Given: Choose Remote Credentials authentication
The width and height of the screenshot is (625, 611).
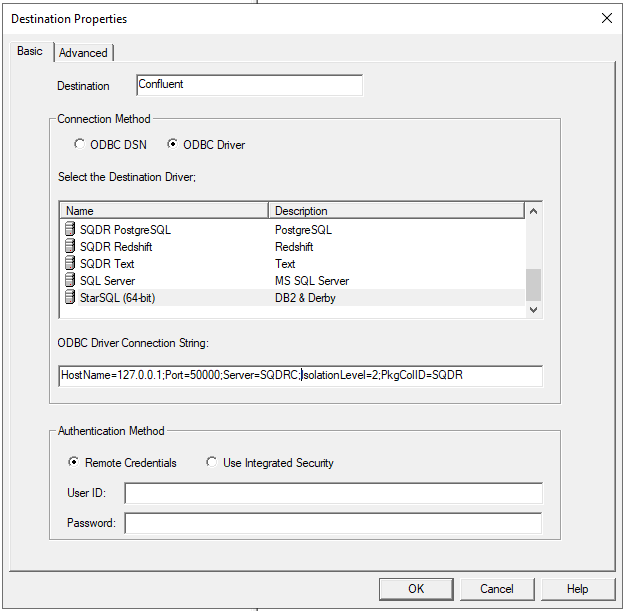Looking at the screenshot, I should [x=72, y=463].
